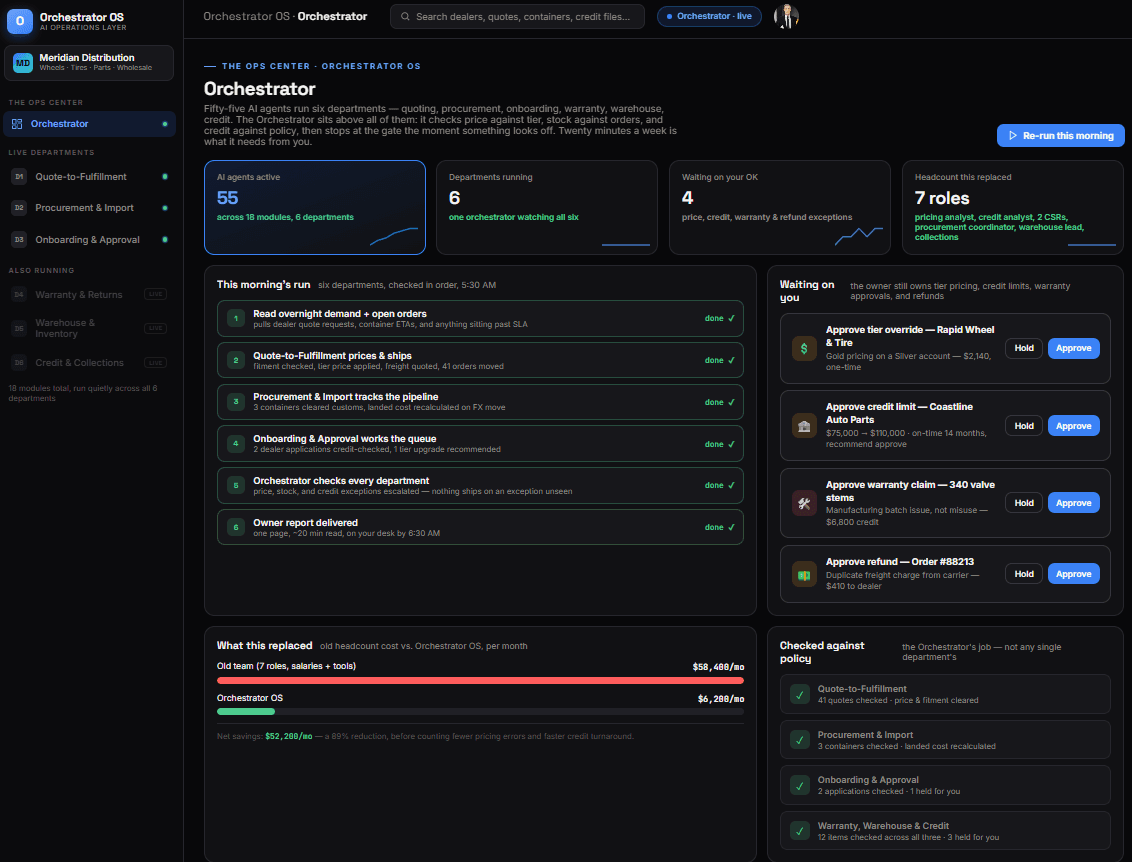The image size is (1132, 862).
Task: Click the Orchestrator grid icon in sidebar
Action: pos(17,124)
